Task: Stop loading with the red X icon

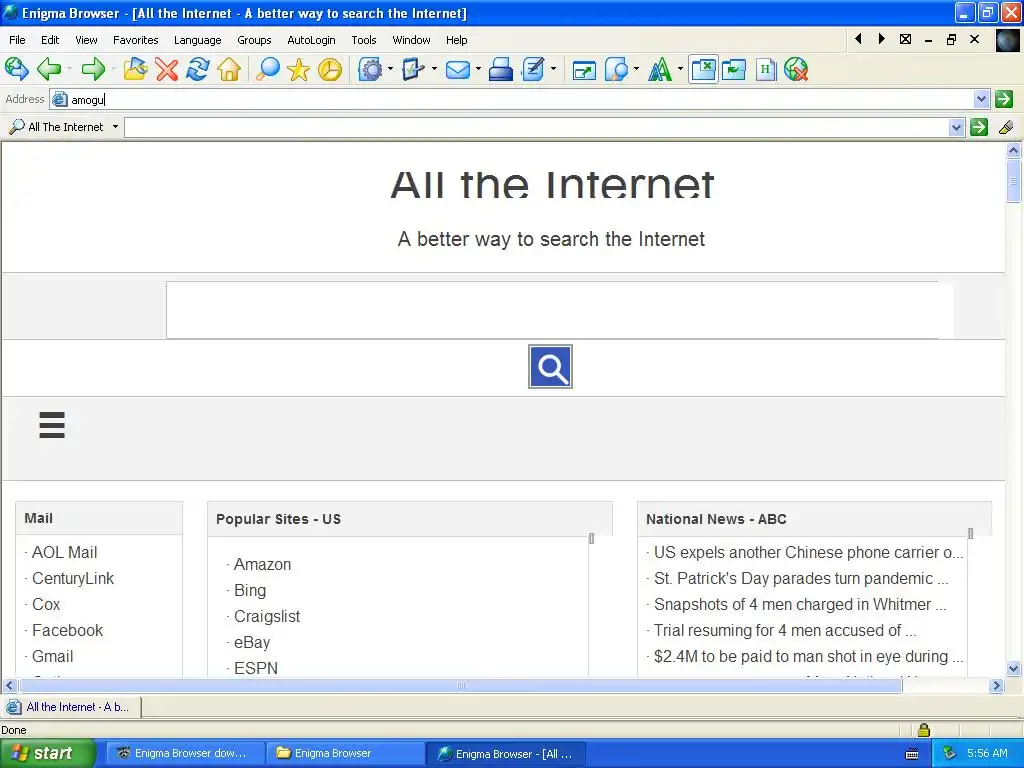Action: [x=167, y=69]
